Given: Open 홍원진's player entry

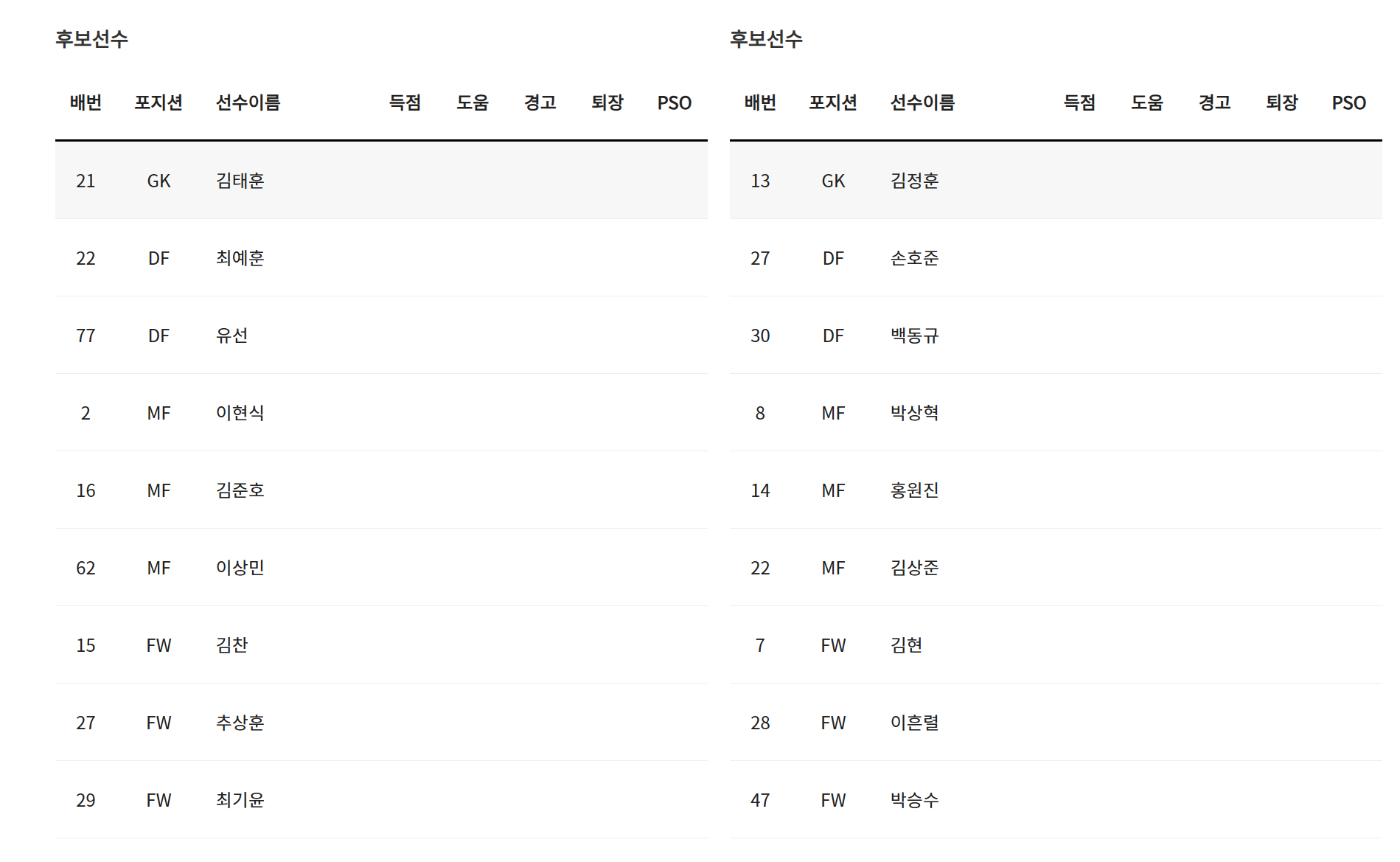Looking at the screenshot, I should 914,490.
